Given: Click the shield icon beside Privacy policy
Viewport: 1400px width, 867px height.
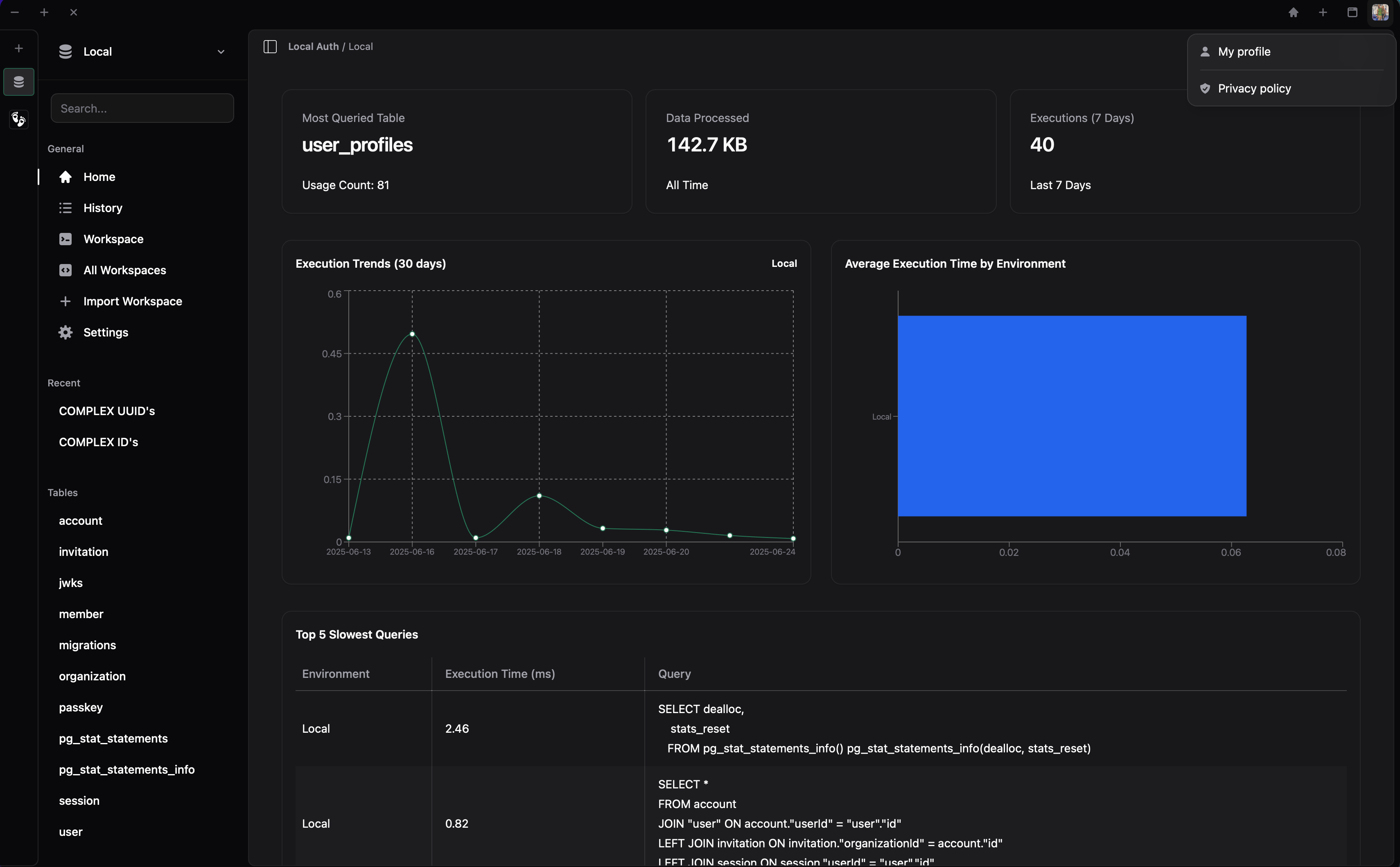Looking at the screenshot, I should 1205,88.
